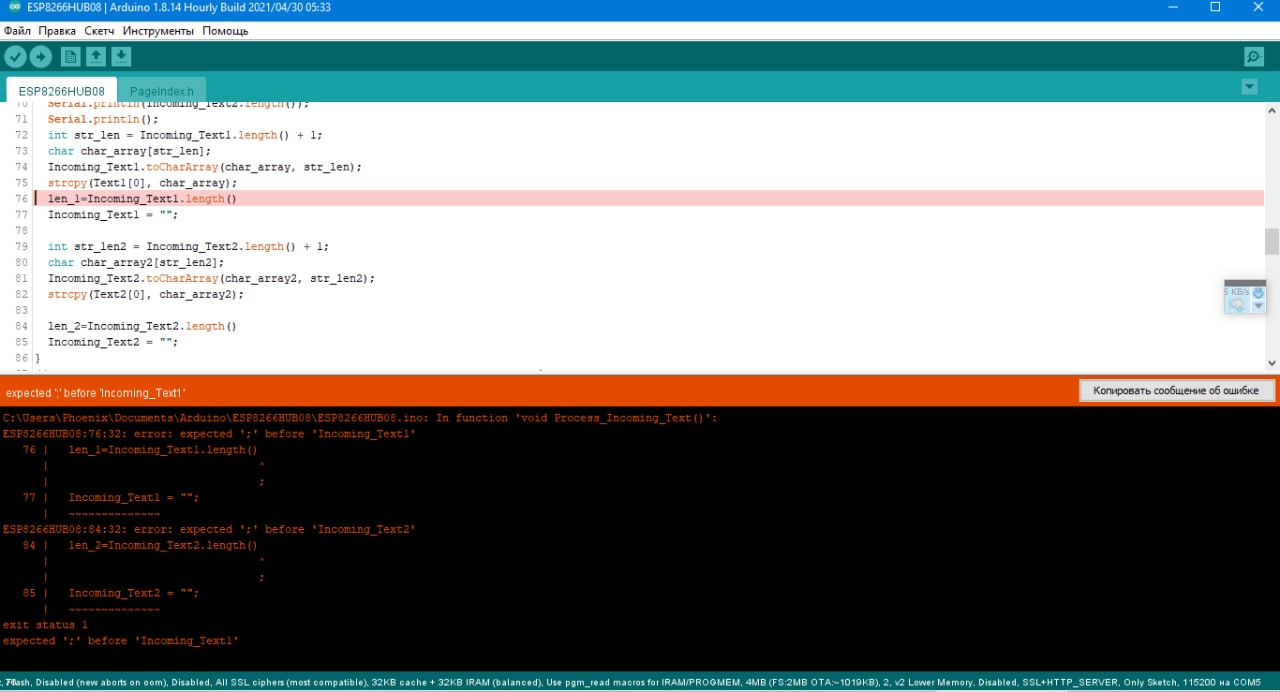Click code line 'len_2=Incoming_Text2.length()' in editor
The height and width of the screenshot is (692, 1280).
(142, 326)
